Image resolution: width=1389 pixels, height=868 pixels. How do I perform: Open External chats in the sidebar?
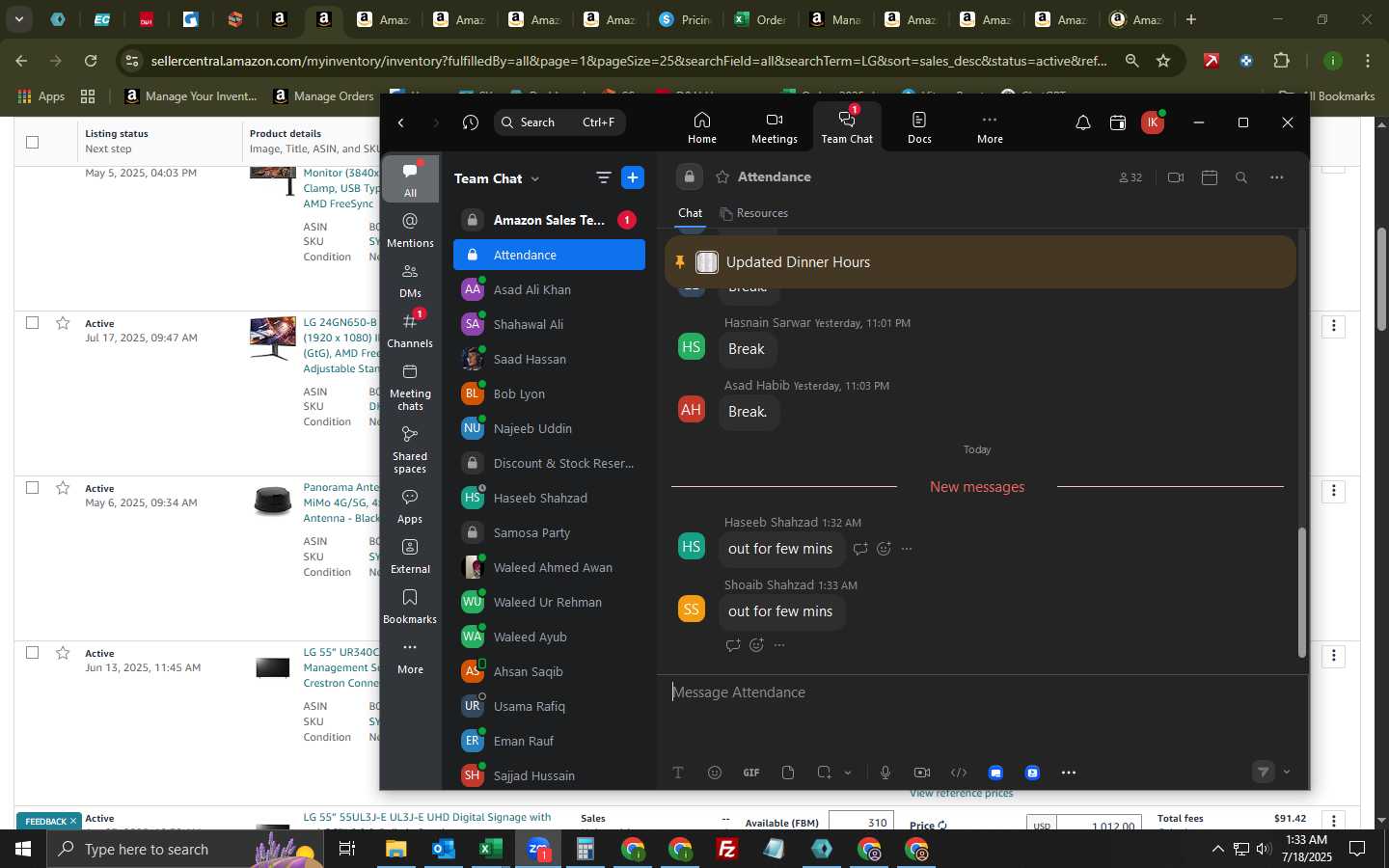pyautogui.click(x=410, y=556)
